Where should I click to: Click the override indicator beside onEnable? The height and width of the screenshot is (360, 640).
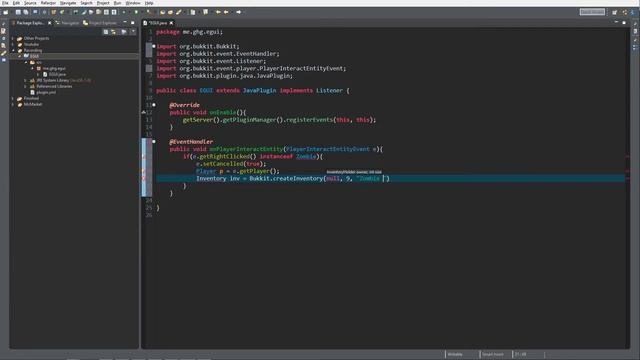click(144, 112)
